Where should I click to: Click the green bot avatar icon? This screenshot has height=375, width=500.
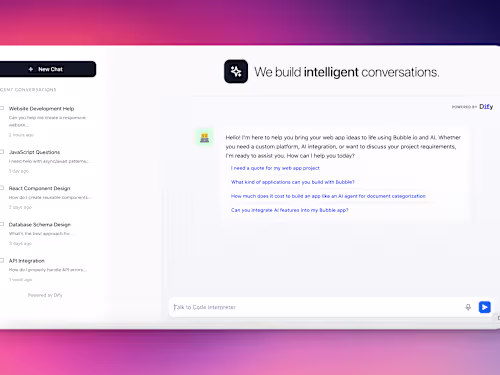[x=204, y=137]
